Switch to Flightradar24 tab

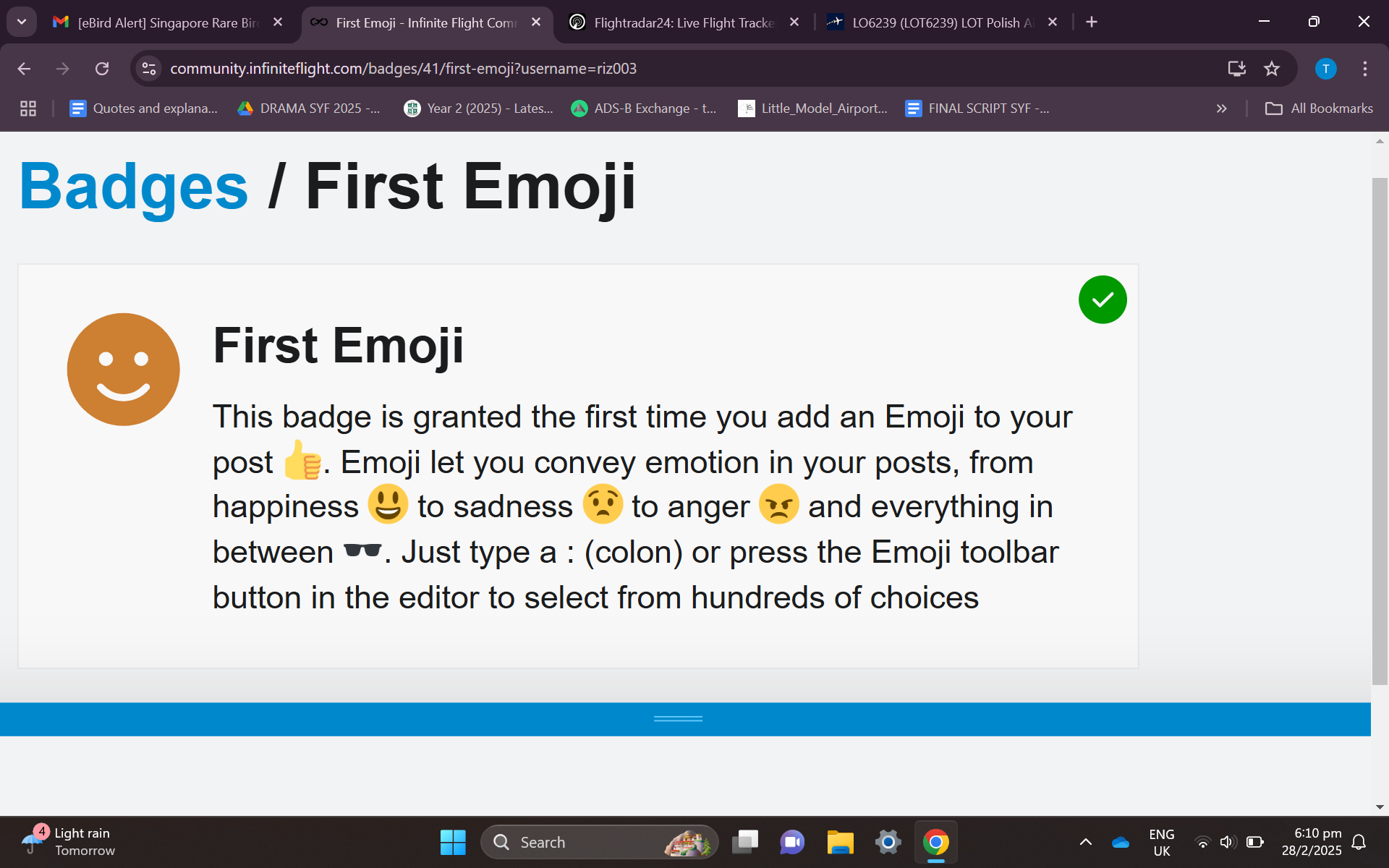click(683, 22)
